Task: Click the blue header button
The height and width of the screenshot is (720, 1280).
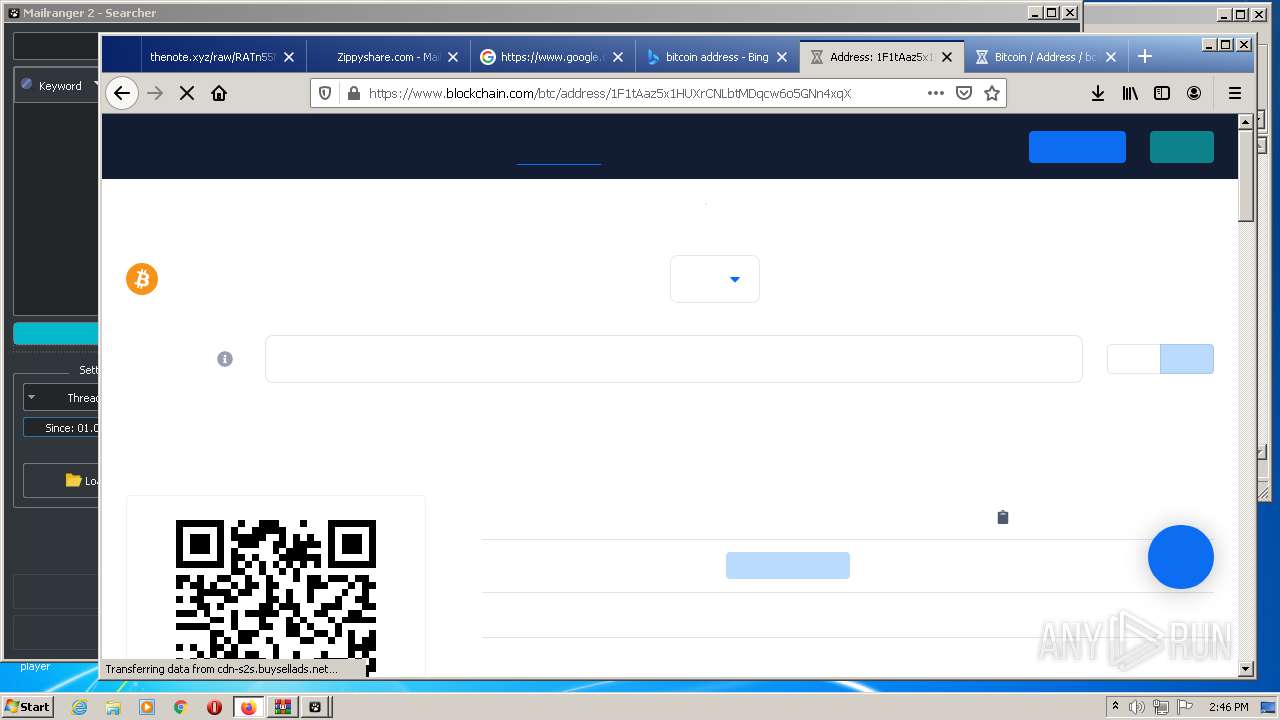Action: click(x=1077, y=147)
